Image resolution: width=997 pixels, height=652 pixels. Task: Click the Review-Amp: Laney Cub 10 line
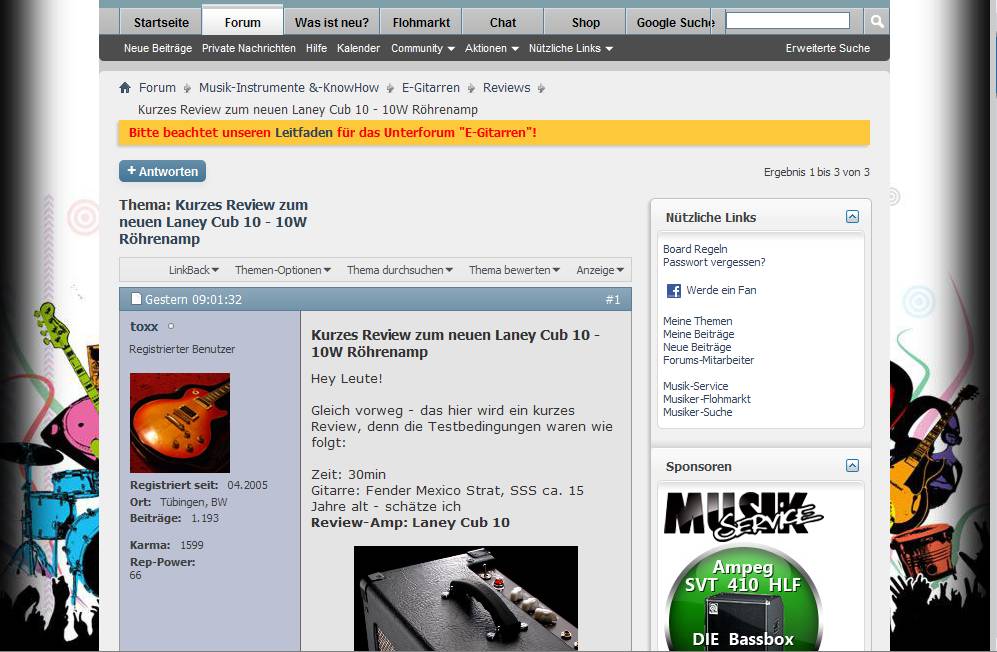410,522
